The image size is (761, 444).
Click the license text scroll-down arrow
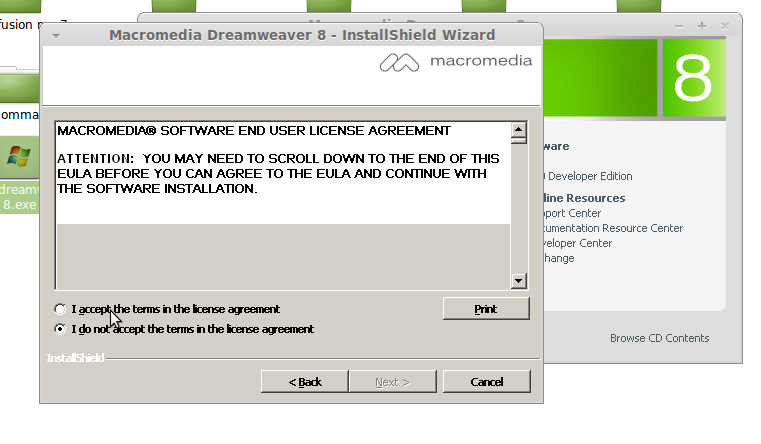tap(518, 280)
